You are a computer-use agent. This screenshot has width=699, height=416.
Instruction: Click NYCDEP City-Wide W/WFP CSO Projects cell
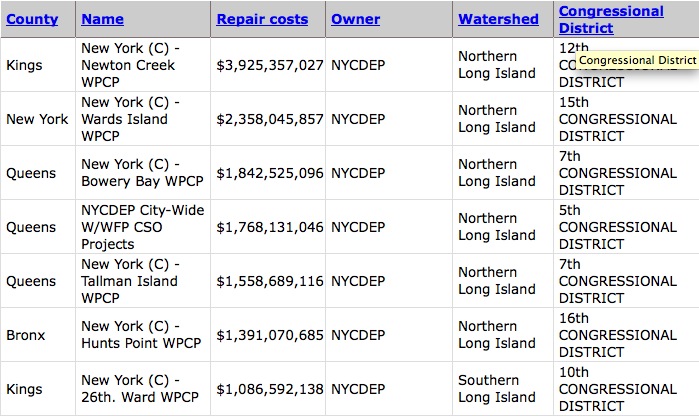coord(143,227)
